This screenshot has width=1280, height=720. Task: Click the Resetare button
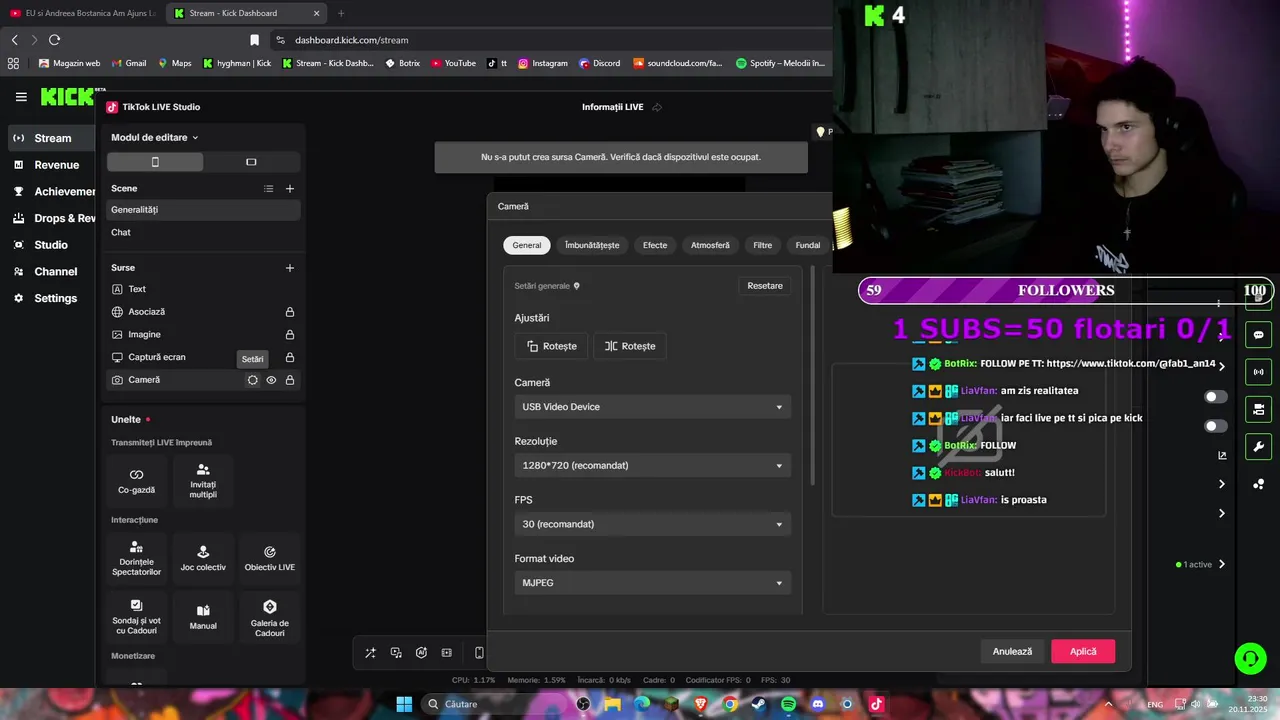pos(765,286)
